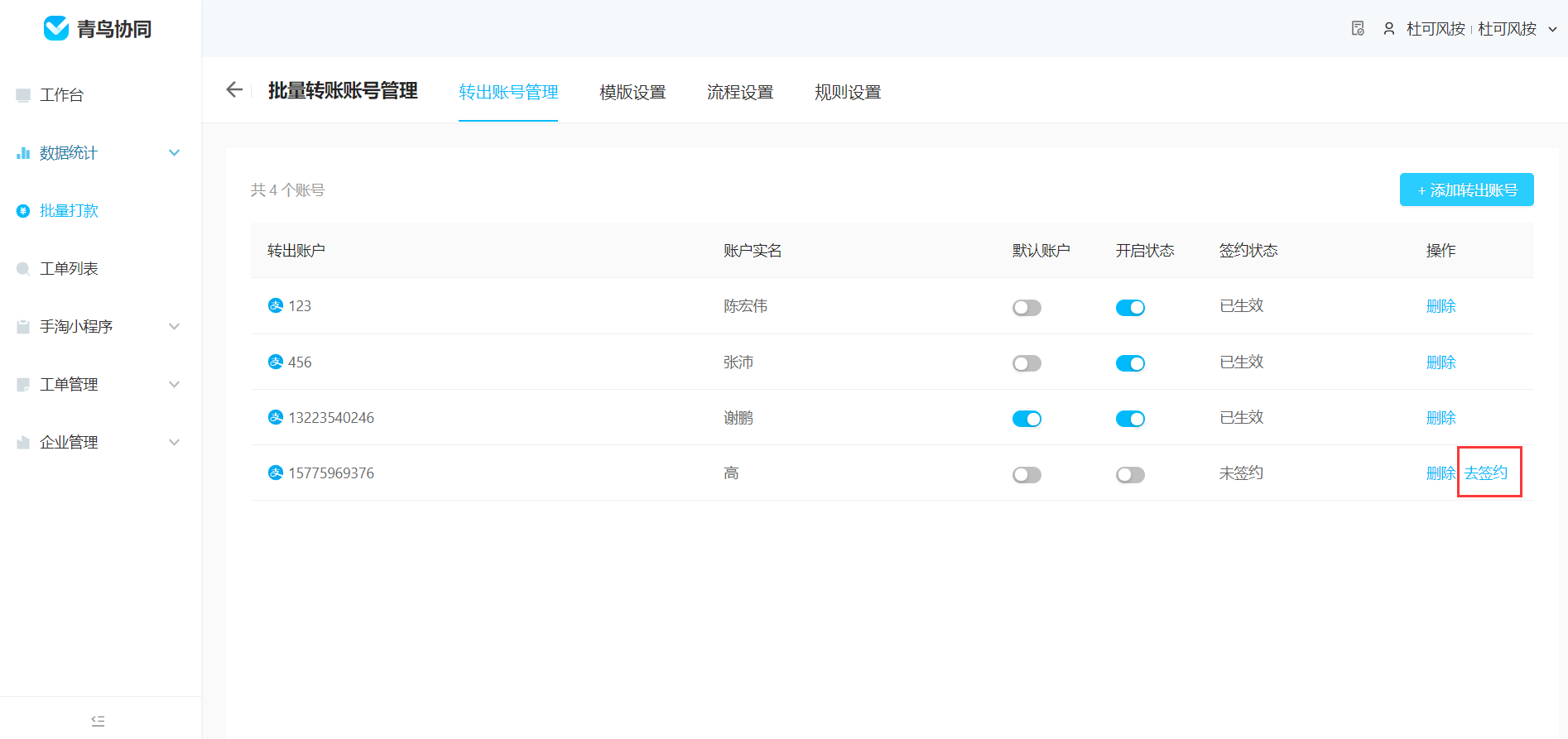Click the user profile icon
Screen dimensions: 1568x739
coord(1389,29)
